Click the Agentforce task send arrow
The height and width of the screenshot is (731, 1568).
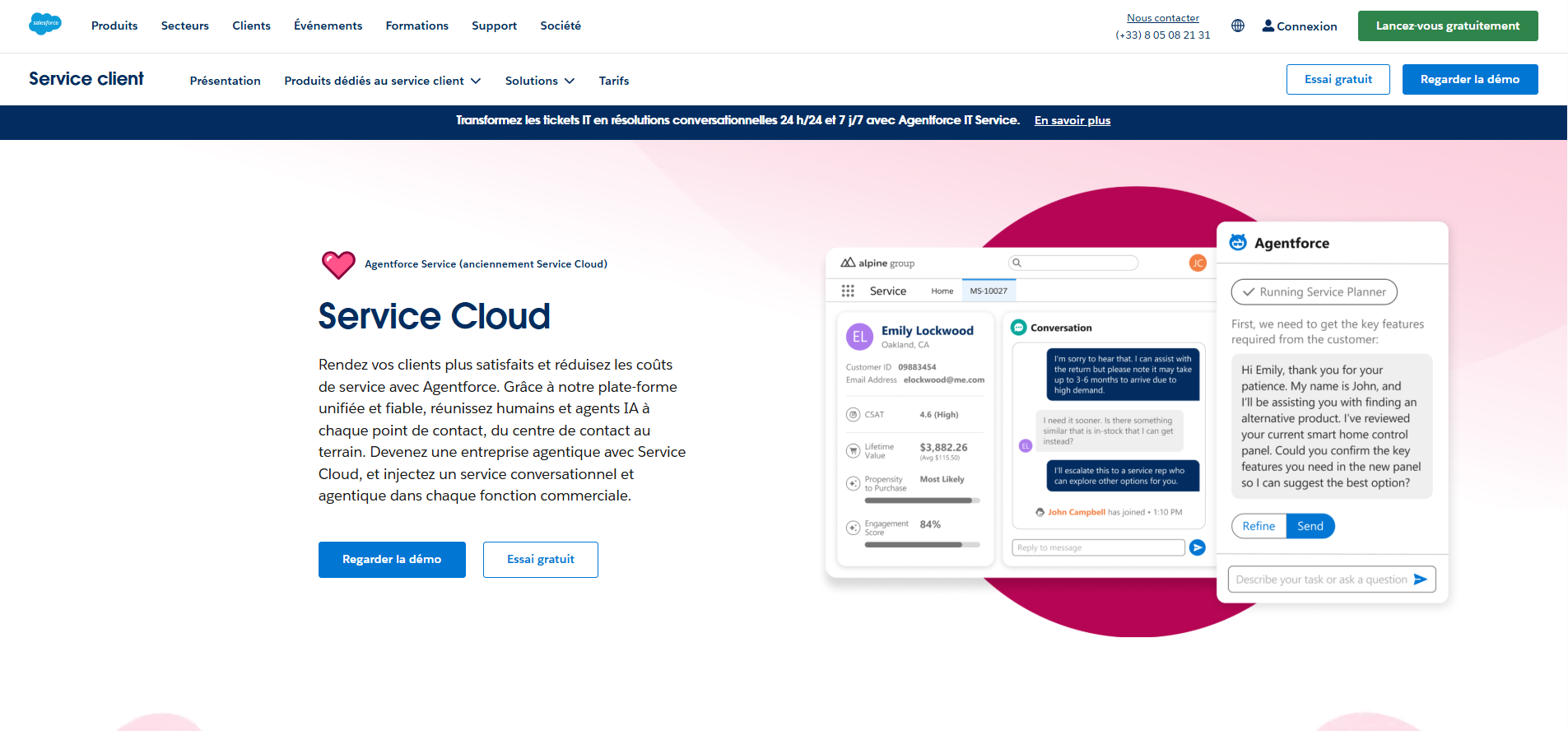tap(1420, 580)
